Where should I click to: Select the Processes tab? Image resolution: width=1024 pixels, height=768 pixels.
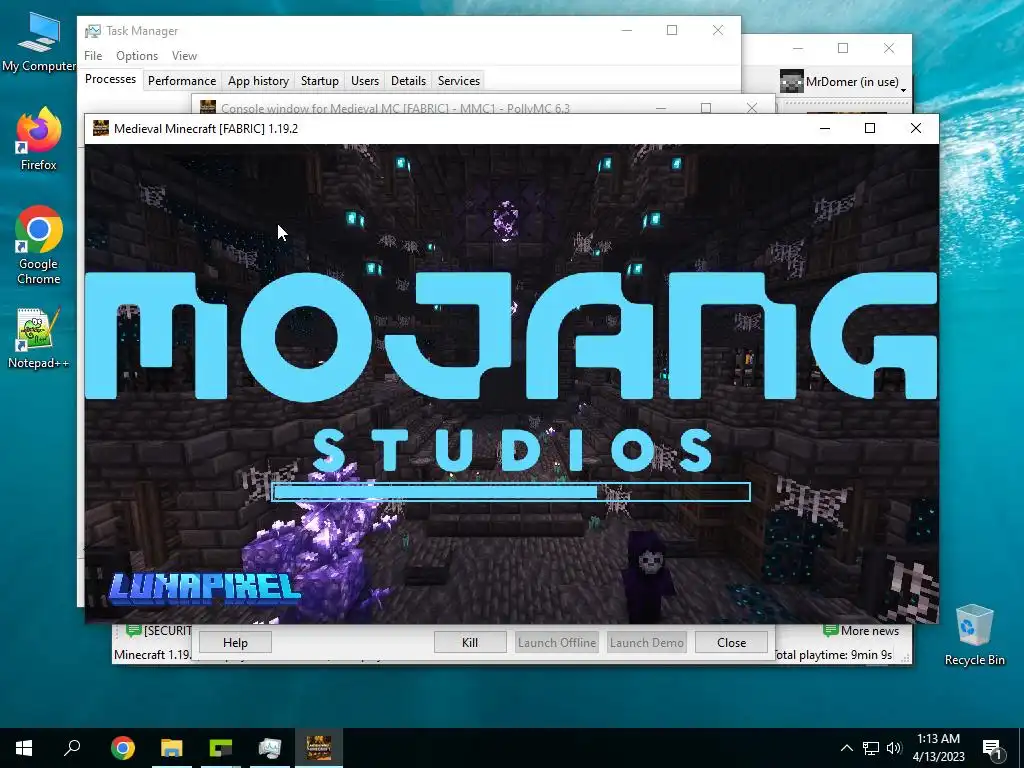coord(110,79)
